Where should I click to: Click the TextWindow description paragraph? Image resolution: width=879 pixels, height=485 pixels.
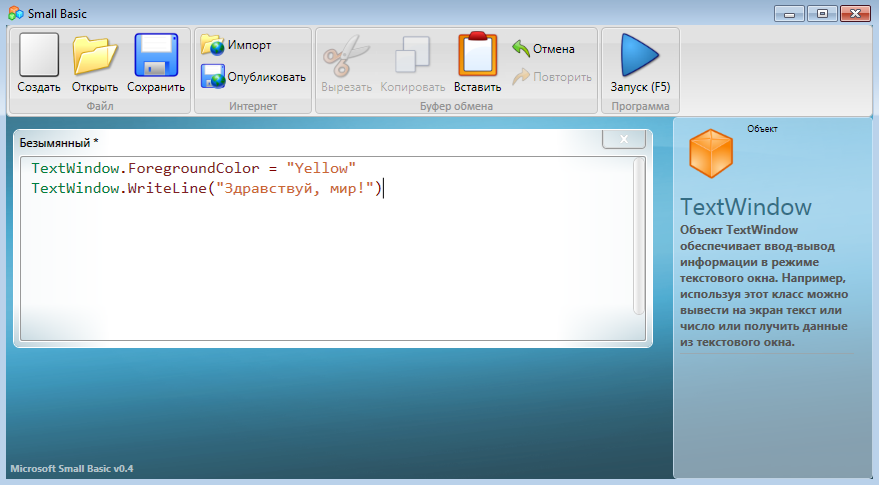pos(764,286)
